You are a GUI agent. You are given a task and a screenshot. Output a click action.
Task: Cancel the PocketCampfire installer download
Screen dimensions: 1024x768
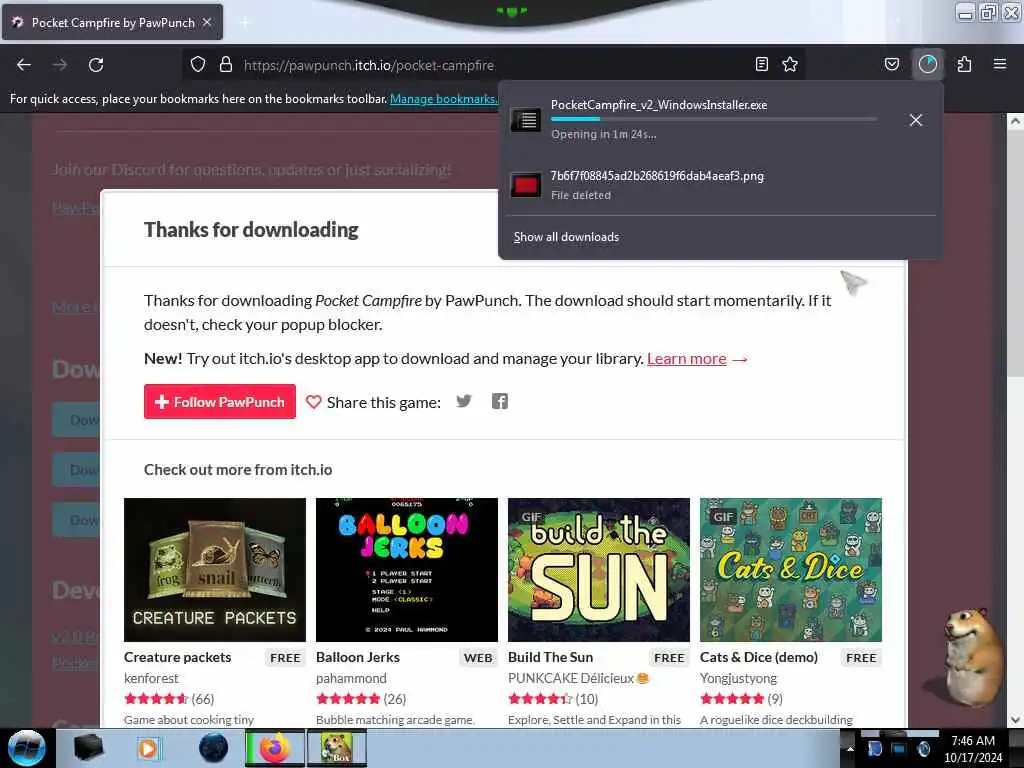click(x=916, y=120)
